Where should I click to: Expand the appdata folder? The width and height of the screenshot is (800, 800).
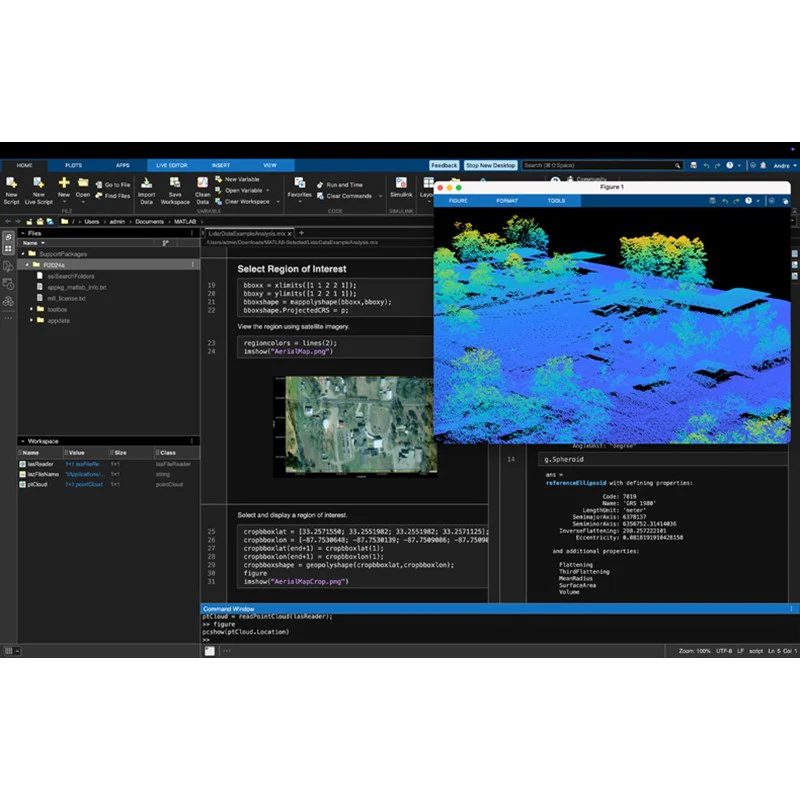click(x=31, y=320)
